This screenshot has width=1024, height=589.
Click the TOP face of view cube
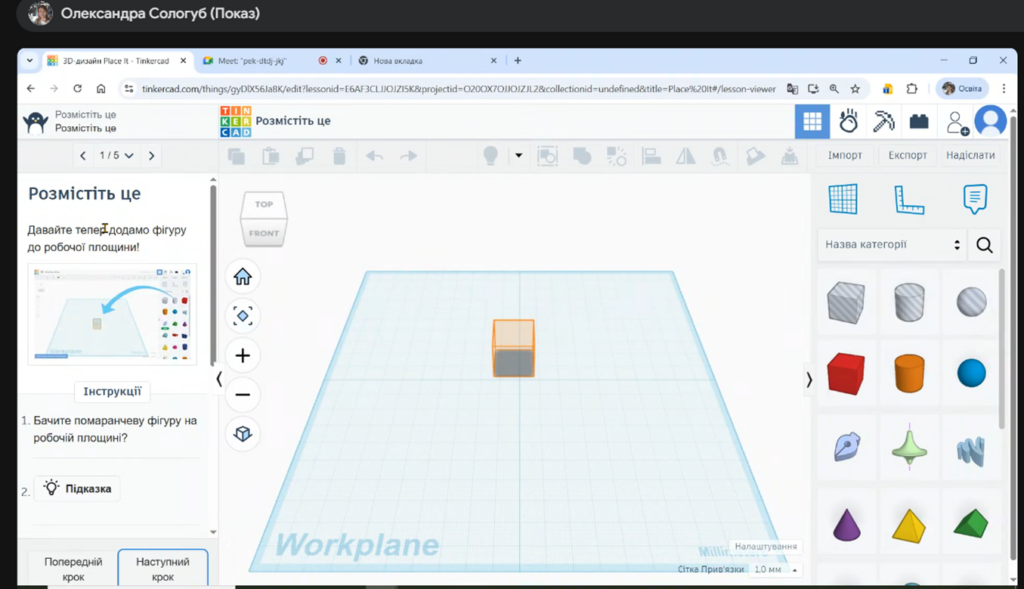tap(264, 204)
